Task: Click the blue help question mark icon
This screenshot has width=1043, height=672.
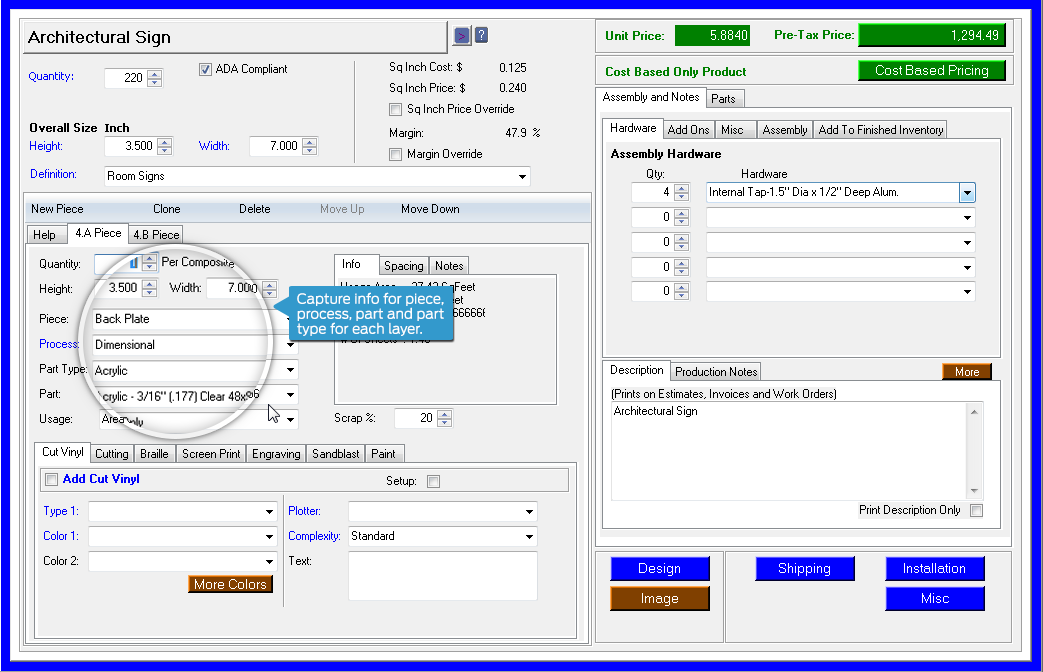Action: click(x=481, y=36)
